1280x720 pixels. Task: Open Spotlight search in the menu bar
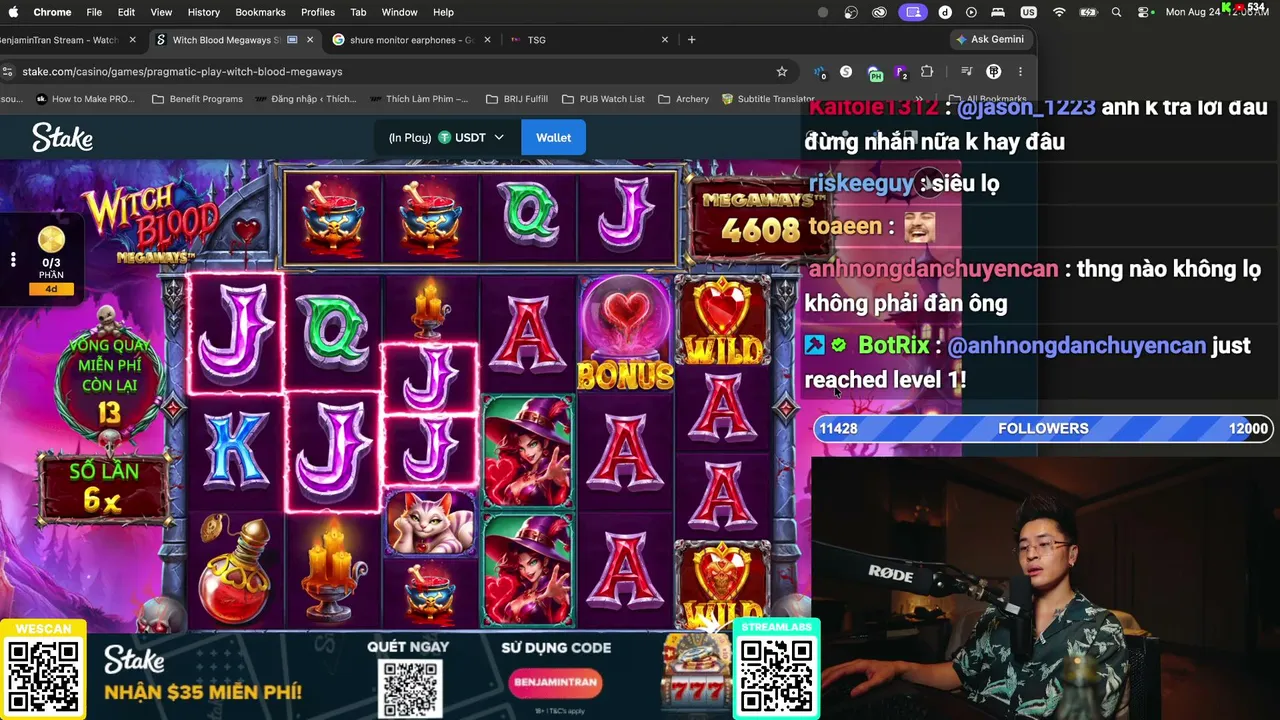[x=1116, y=12]
